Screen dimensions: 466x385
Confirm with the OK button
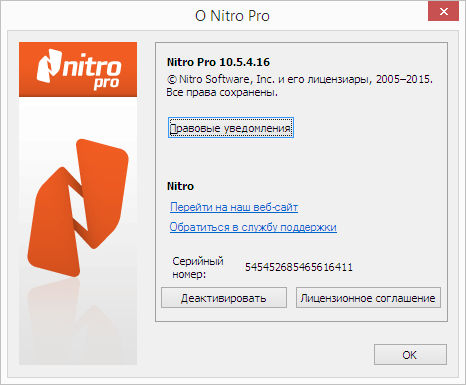(x=410, y=355)
